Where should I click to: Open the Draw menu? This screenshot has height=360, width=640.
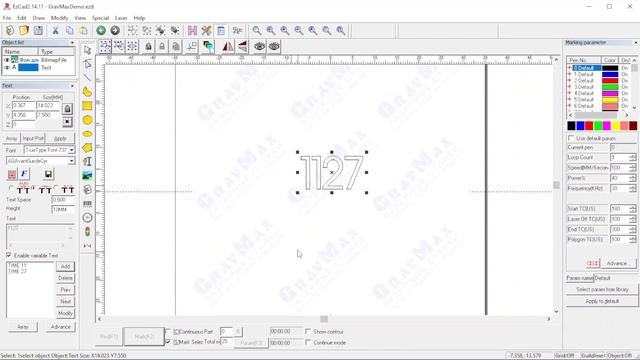39,18
